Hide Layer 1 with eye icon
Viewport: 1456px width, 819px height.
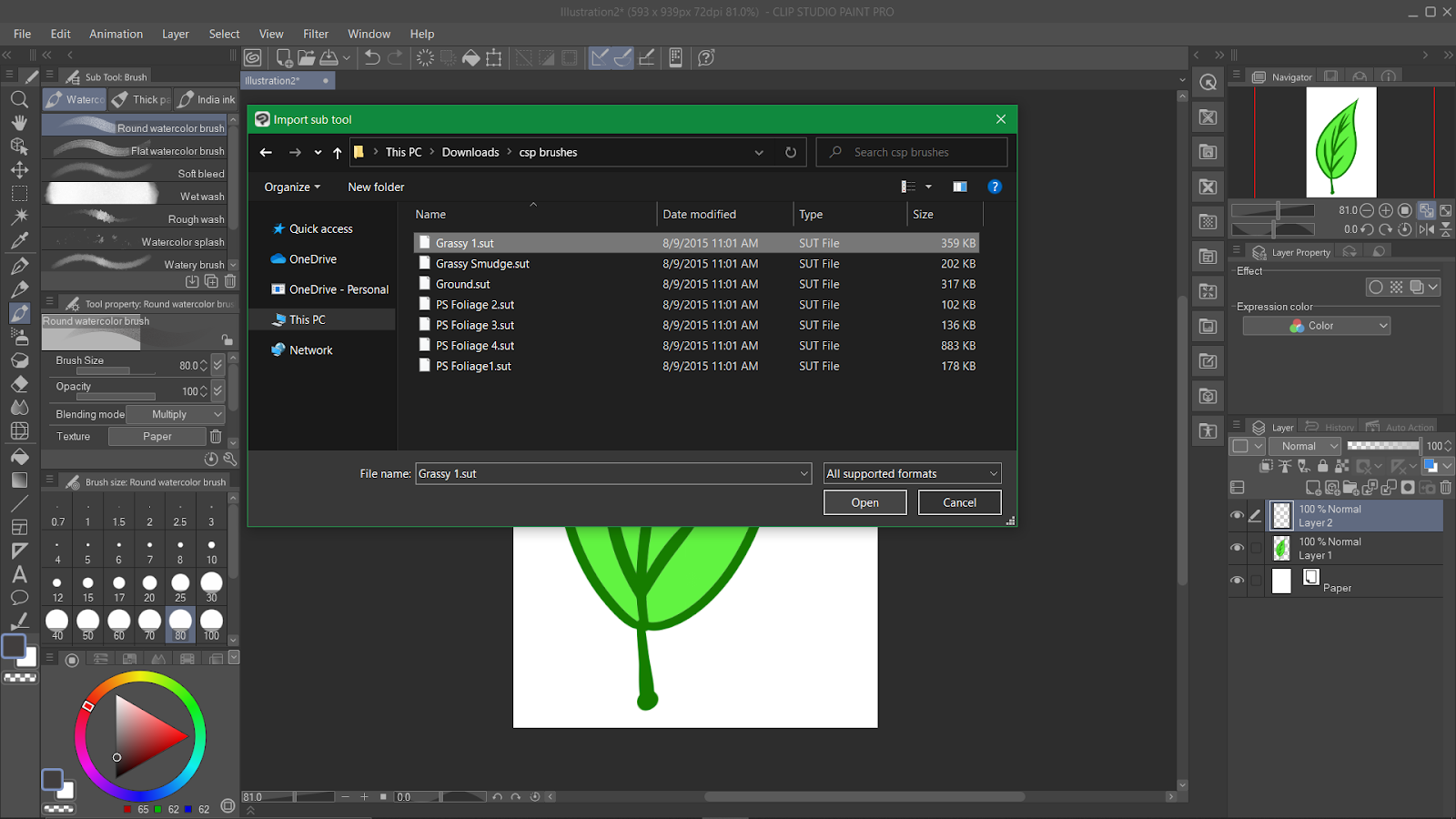[x=1237, y=548]
